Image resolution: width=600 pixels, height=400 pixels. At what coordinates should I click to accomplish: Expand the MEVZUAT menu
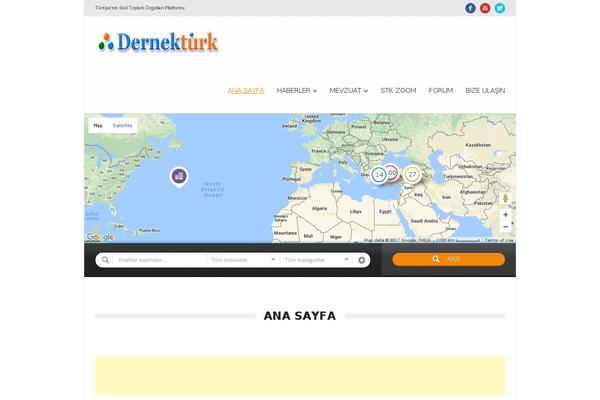pyautogui.click(x=349, y=91)
